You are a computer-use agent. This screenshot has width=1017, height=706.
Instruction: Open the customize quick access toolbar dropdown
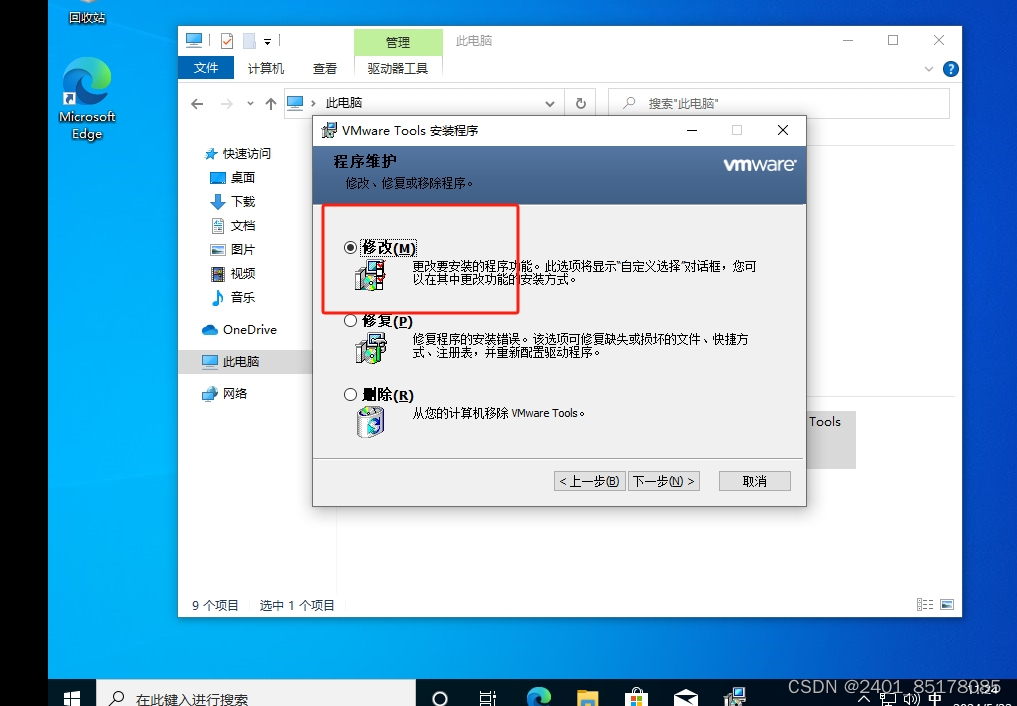[267, 41]
